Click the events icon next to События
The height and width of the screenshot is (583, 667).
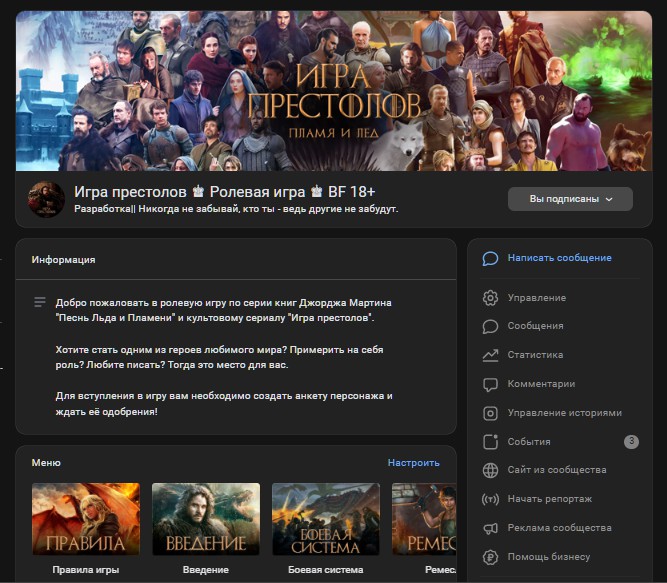[x=490, y=442]
